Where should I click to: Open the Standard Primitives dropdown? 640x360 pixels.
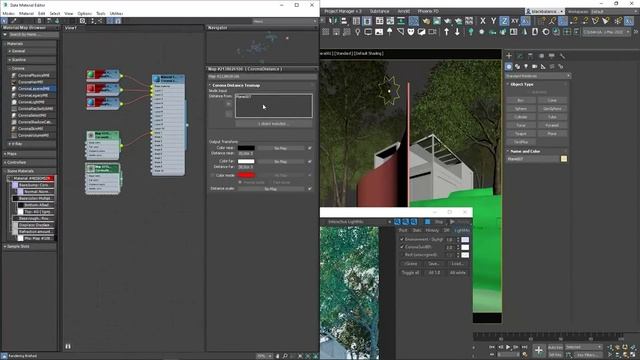[x=538, y=76]
